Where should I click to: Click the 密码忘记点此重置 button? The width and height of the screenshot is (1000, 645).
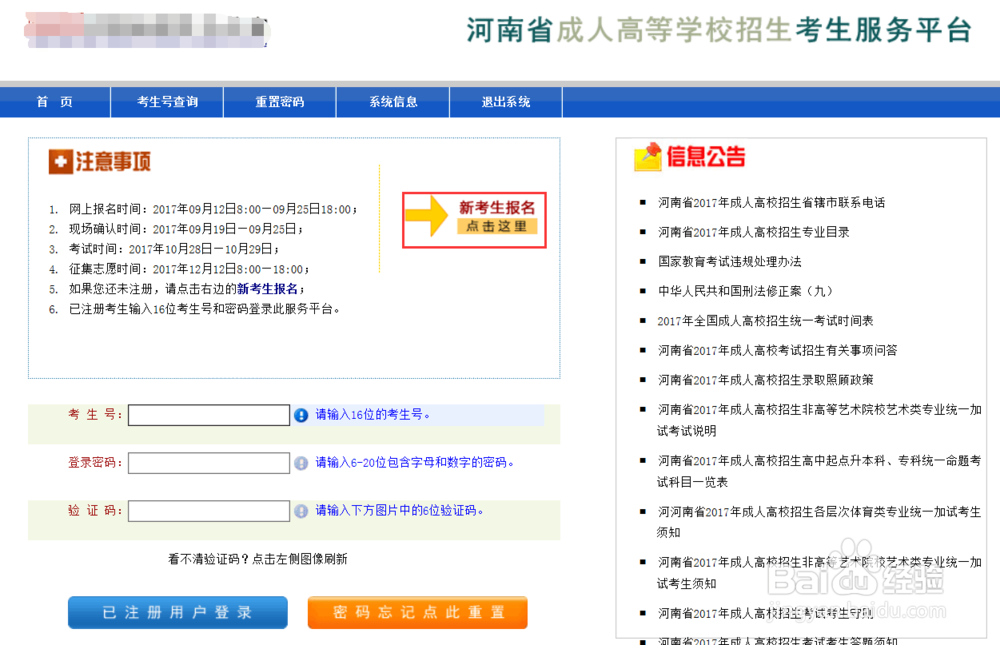click(x=418, y=612)
